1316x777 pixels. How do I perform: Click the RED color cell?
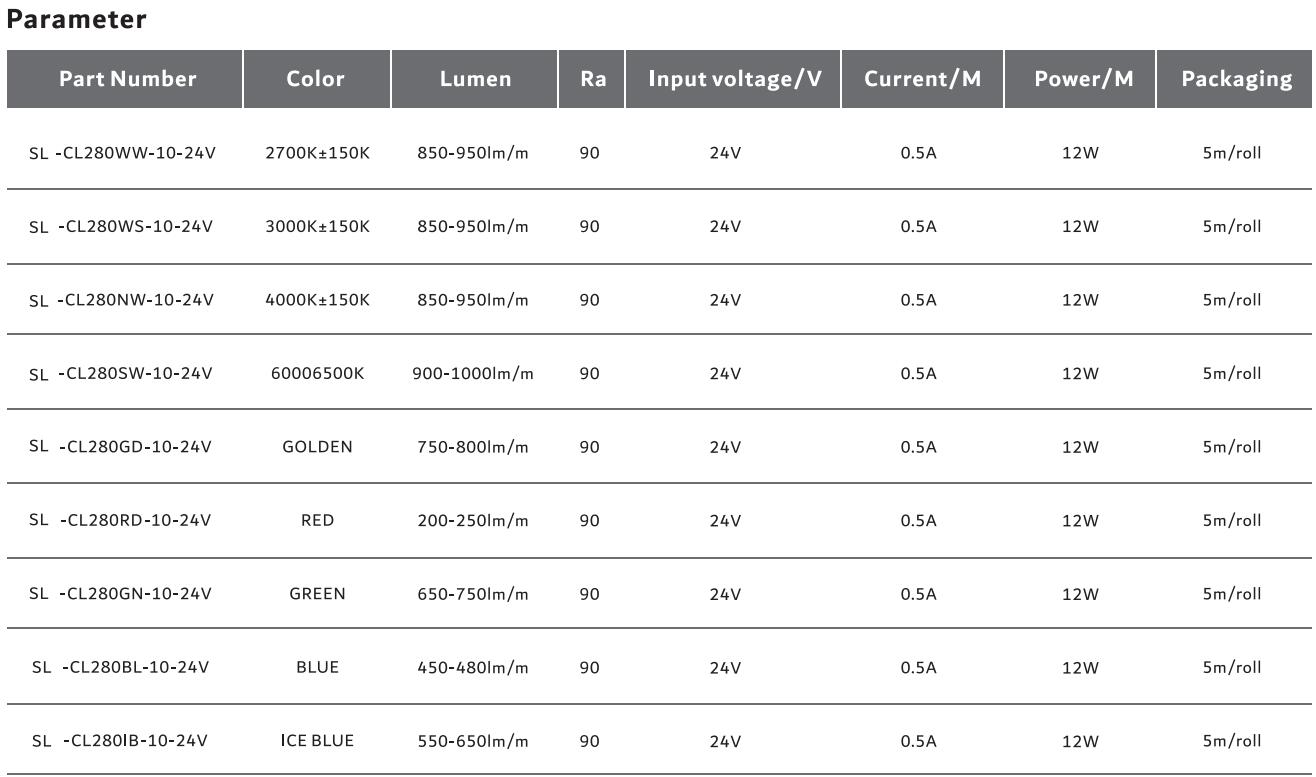pos(317,520)
